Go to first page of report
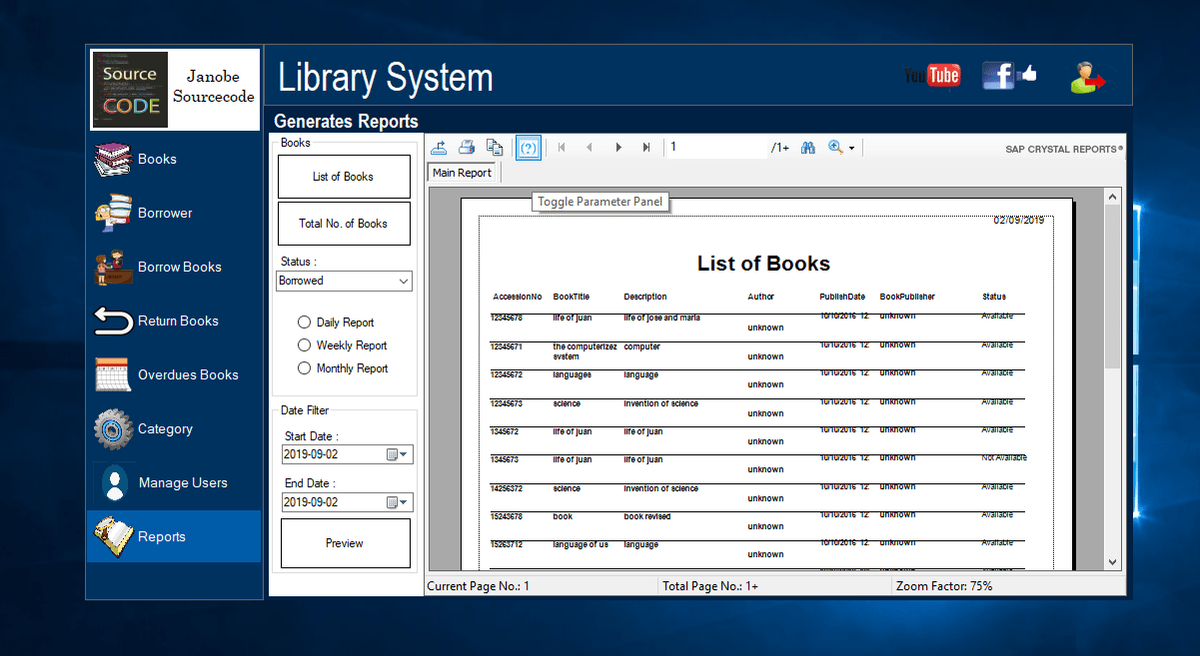This screenshot has width=1200, height=656. tap(562, 147)
